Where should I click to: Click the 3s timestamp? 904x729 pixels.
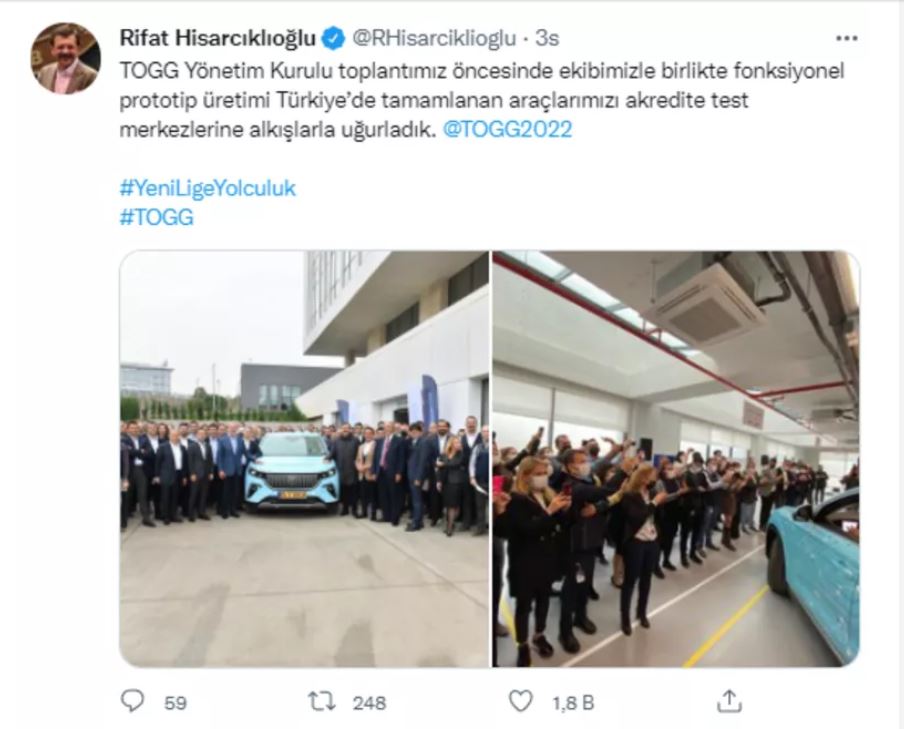[x=547, y=38]
